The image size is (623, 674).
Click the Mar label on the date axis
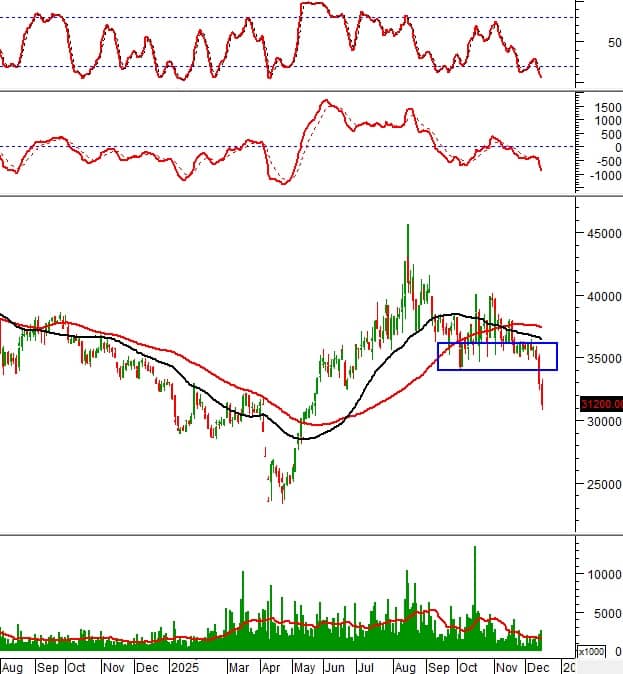tap(238, 665)
